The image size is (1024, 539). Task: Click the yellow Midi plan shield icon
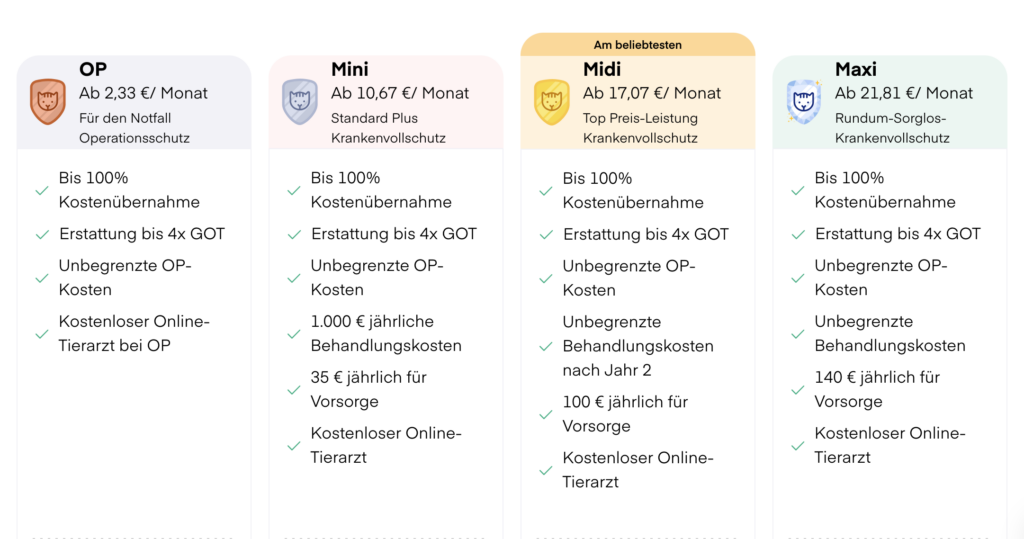pyautogui.click(x=552, y=102)
